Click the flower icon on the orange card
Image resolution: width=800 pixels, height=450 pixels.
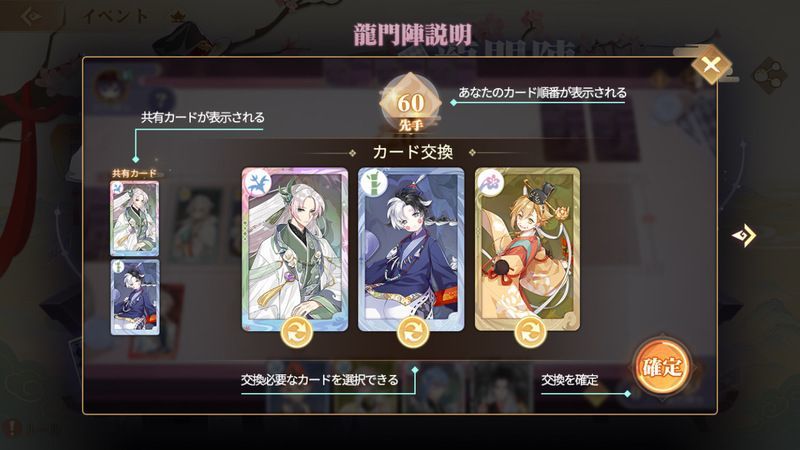(490, 184)
